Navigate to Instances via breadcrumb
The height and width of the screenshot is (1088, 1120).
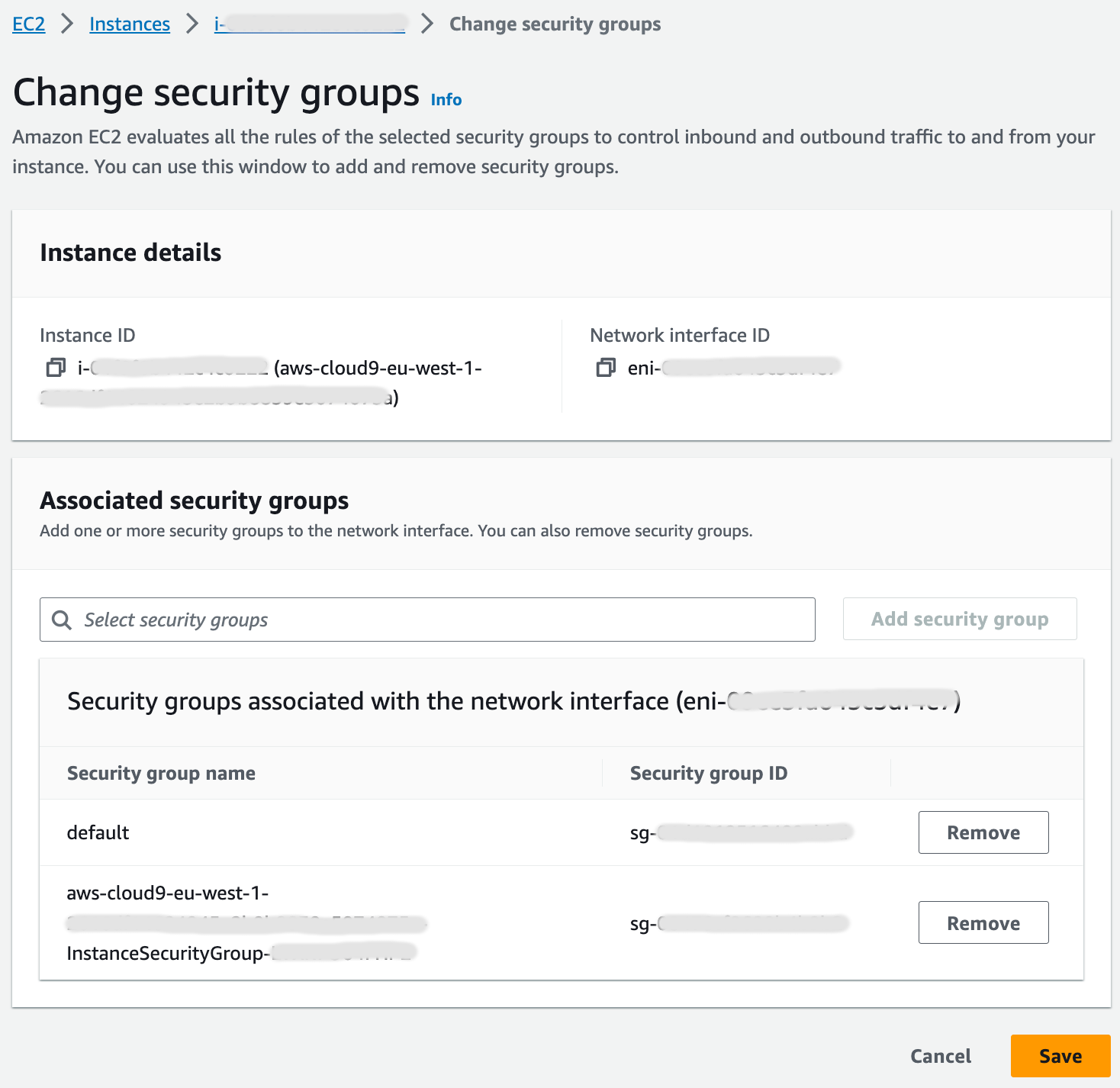[129, 24]
